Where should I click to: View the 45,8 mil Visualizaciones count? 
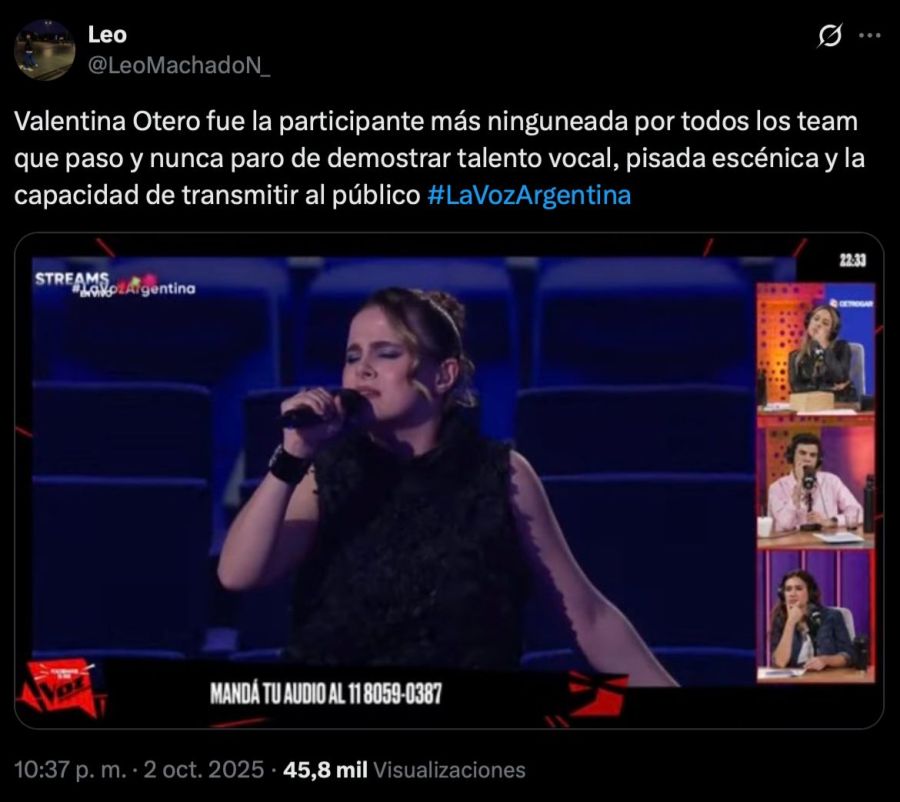click(404, 770)
